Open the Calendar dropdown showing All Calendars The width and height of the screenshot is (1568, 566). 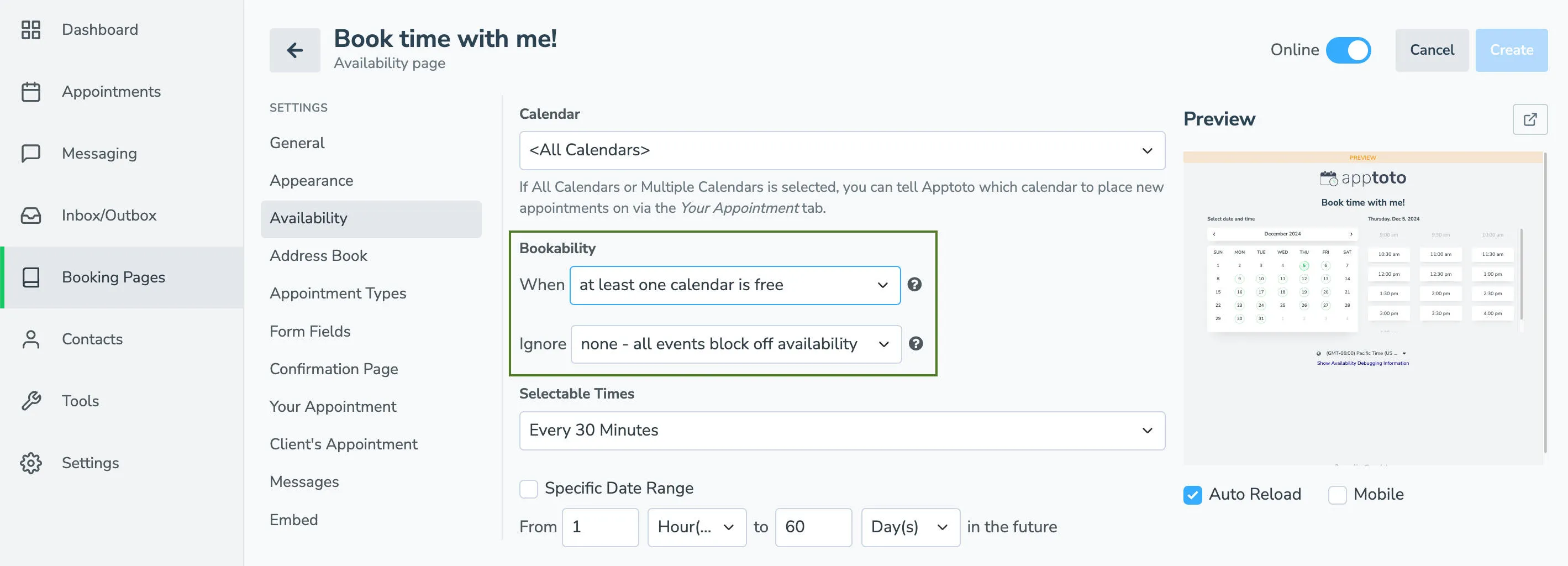point(842,150)
